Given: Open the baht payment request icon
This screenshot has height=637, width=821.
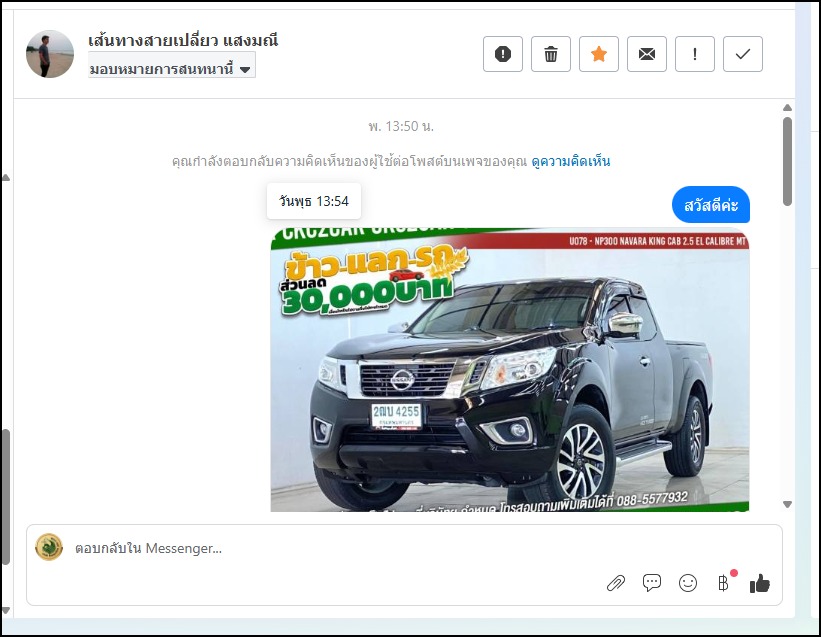Looking at the screenshot, I should coord(724,582).
